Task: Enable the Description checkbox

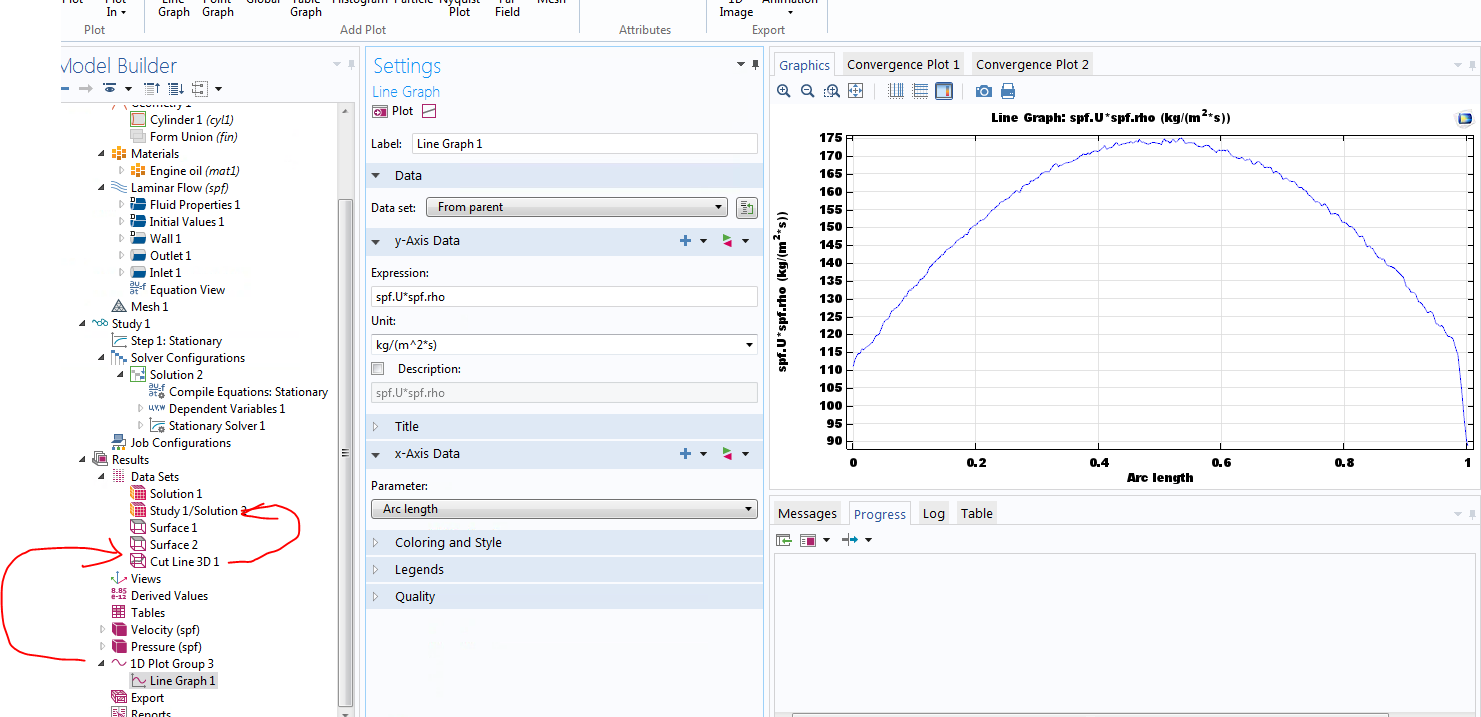Action: [378, 369]
